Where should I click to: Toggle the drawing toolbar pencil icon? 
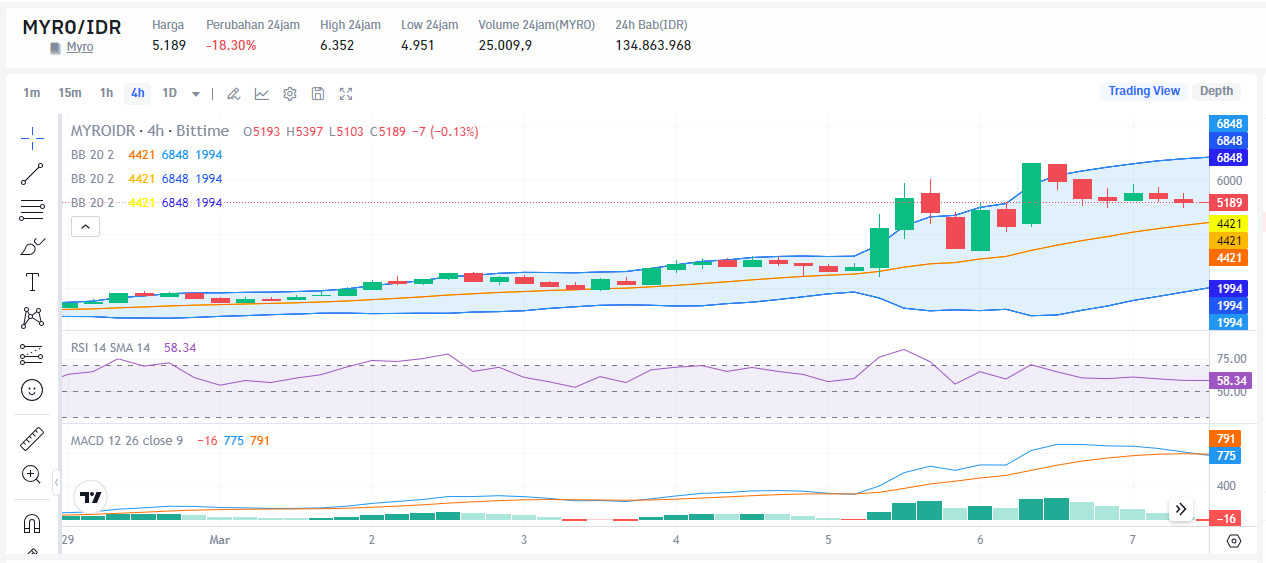point(233,94)
